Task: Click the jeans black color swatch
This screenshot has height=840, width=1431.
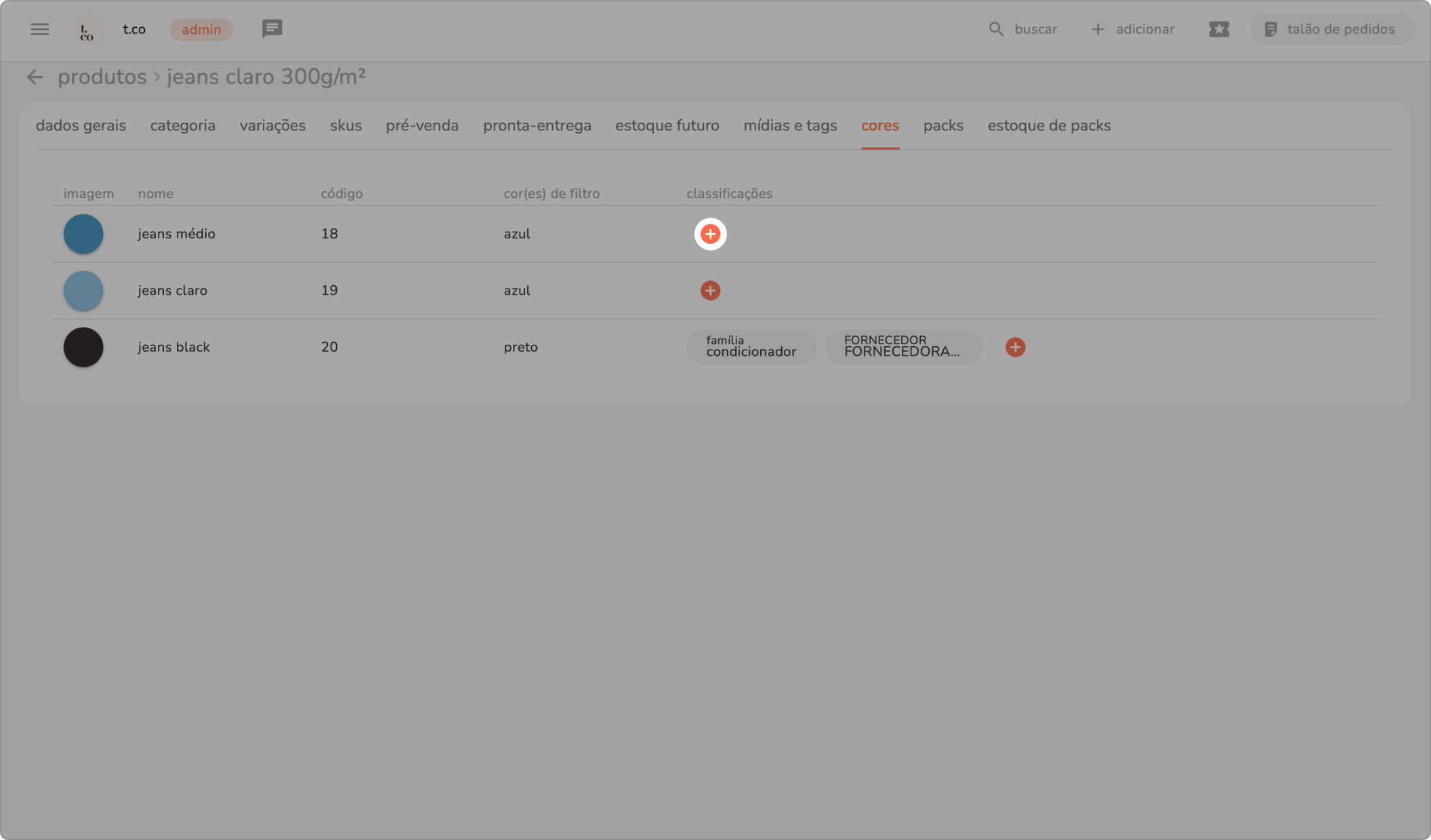Action: point(83,348)
